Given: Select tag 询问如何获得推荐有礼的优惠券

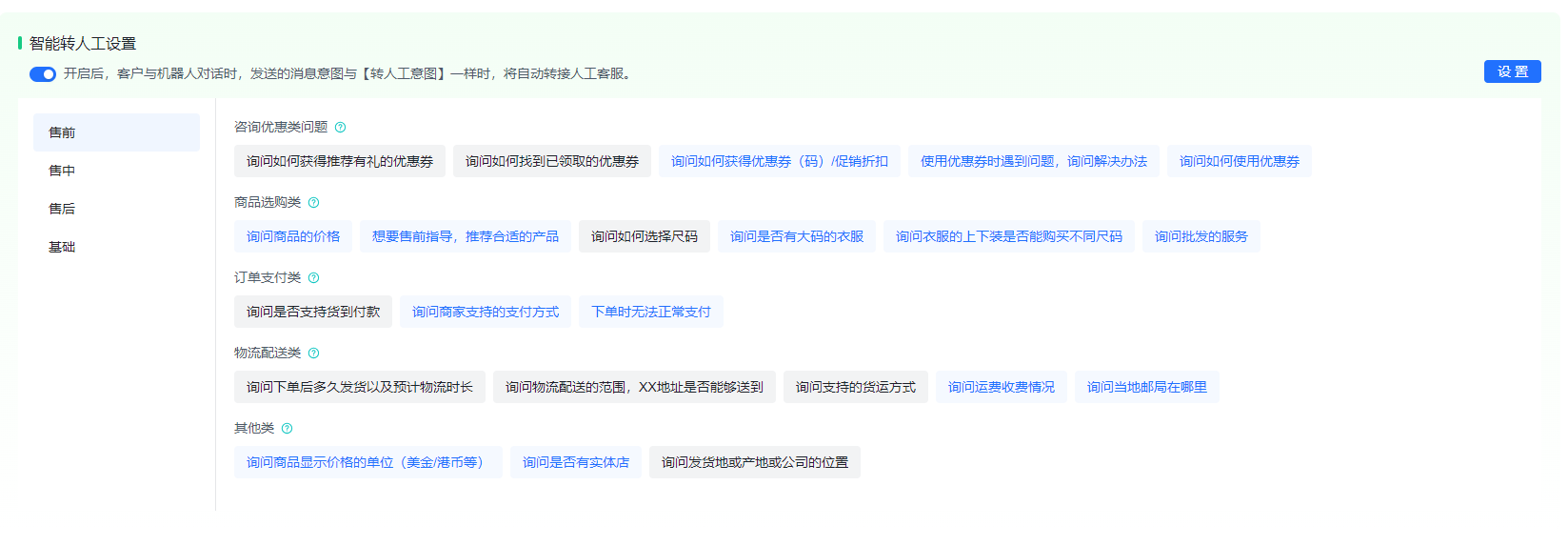Looking at the screenshot, I should point(340,161).
